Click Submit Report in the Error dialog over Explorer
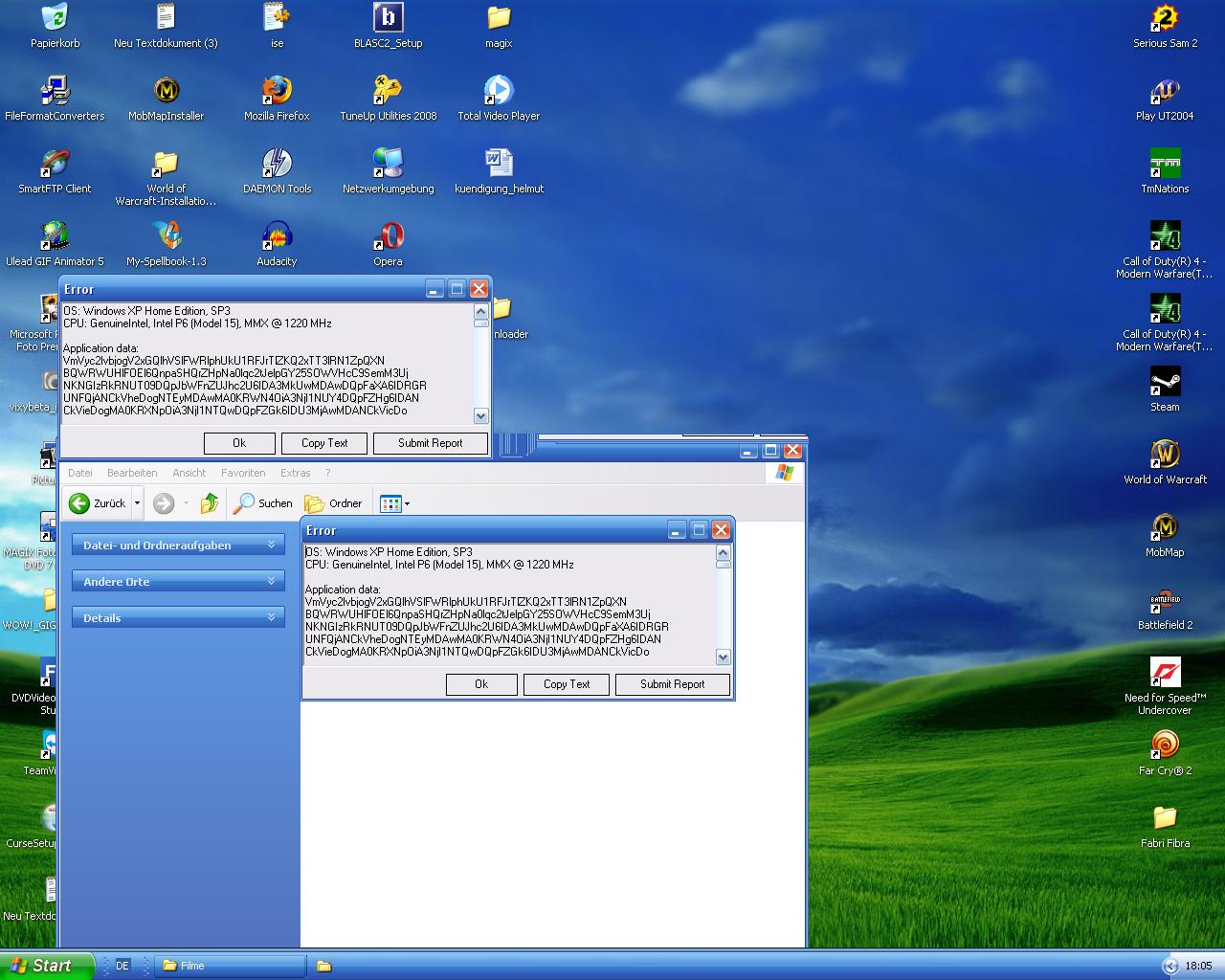The image size is (1225, 980). pyautogui.click(x=672, y=684)
